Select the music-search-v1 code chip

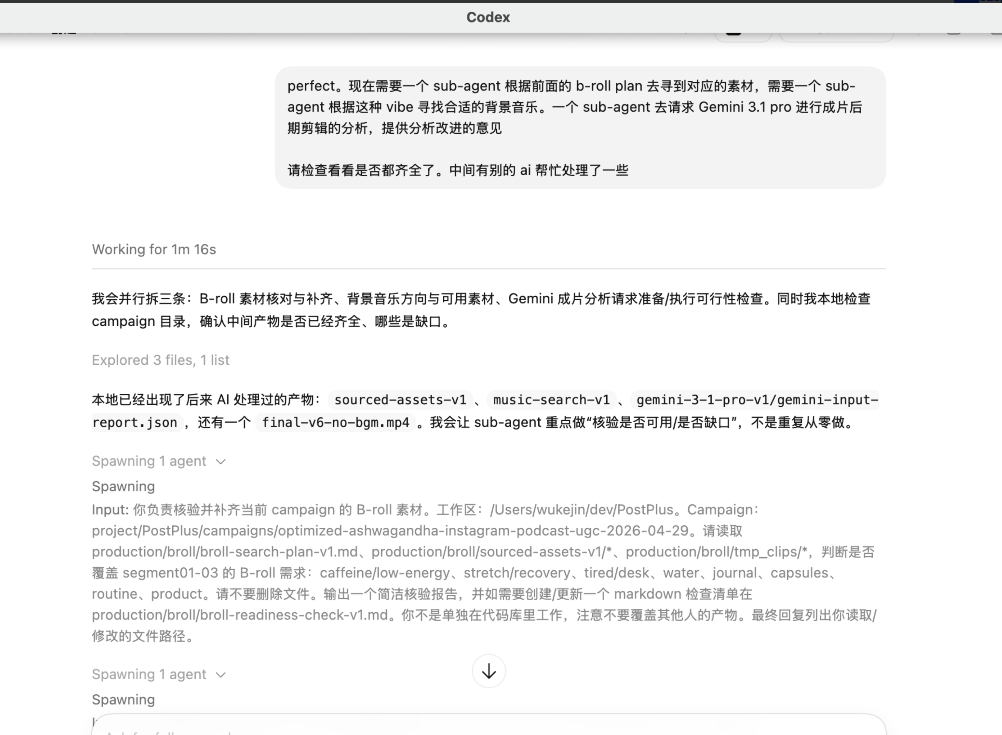coord(551,399)
